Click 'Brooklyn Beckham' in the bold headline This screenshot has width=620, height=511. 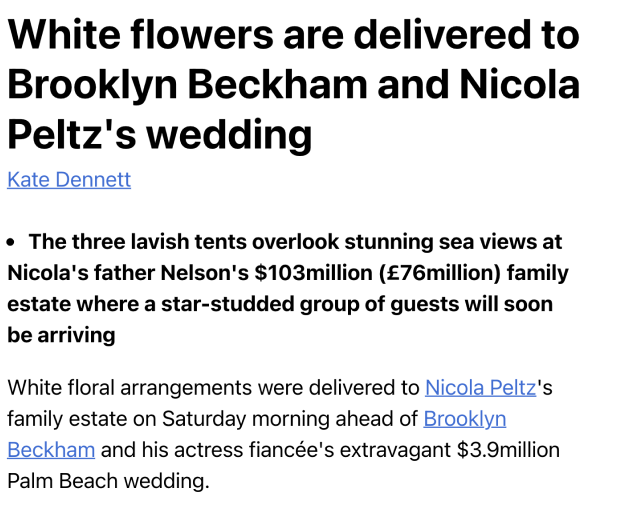[x=188, y=84]
